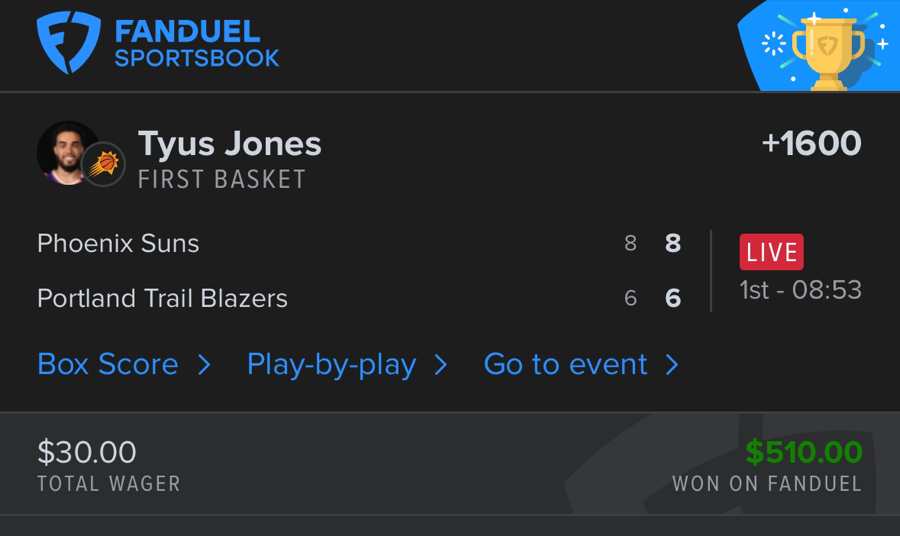
Task: Click the red LIVE badge
Action: pos(771,253)
